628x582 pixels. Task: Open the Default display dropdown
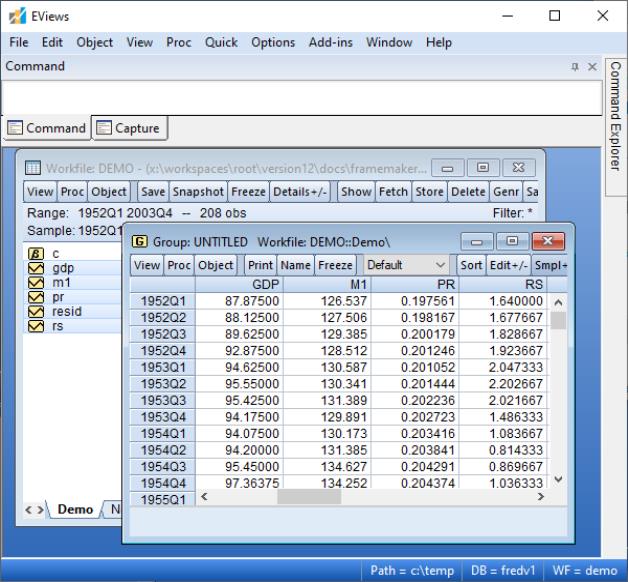pos(407,265)
